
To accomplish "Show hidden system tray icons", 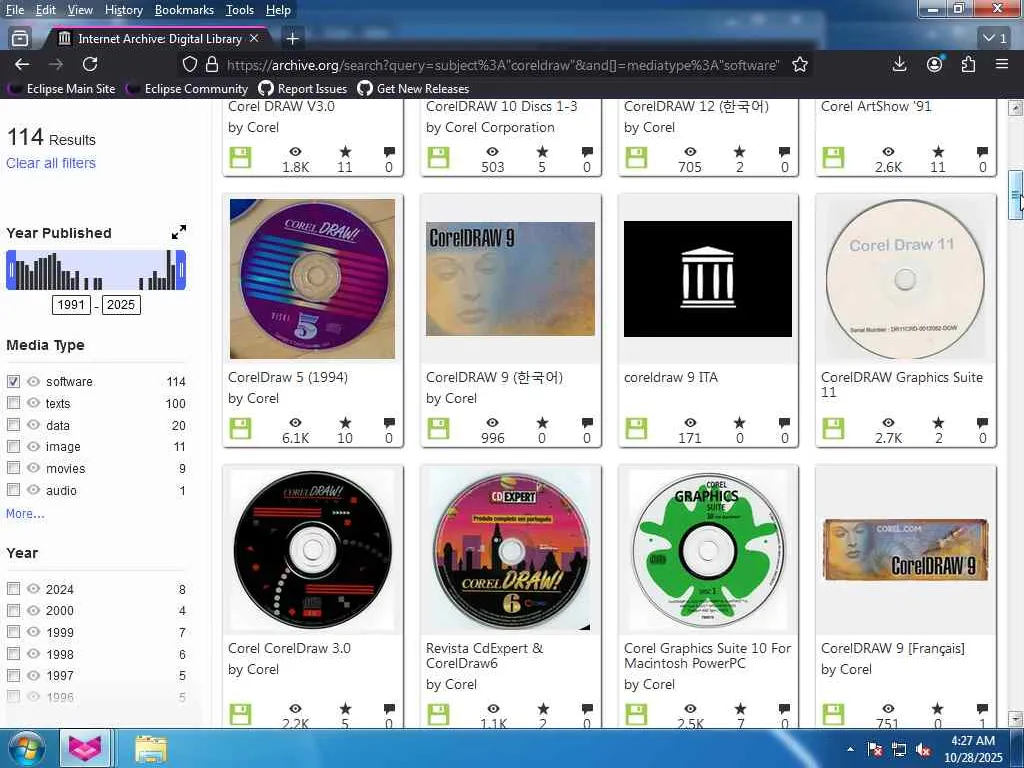I will (x=850, y=750).
